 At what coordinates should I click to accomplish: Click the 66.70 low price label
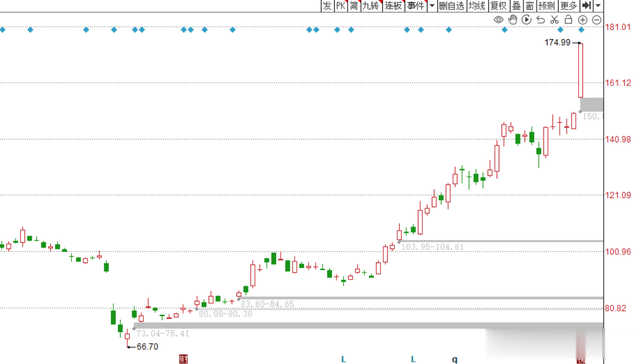tap(147, 347)
